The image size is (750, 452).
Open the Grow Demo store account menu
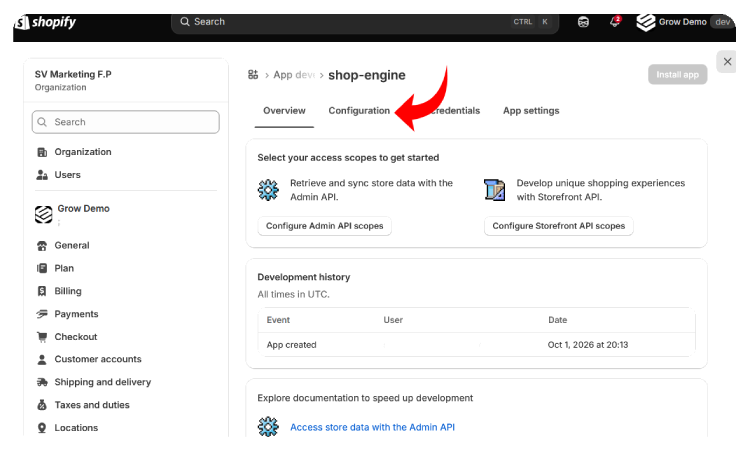click(684, 22)
